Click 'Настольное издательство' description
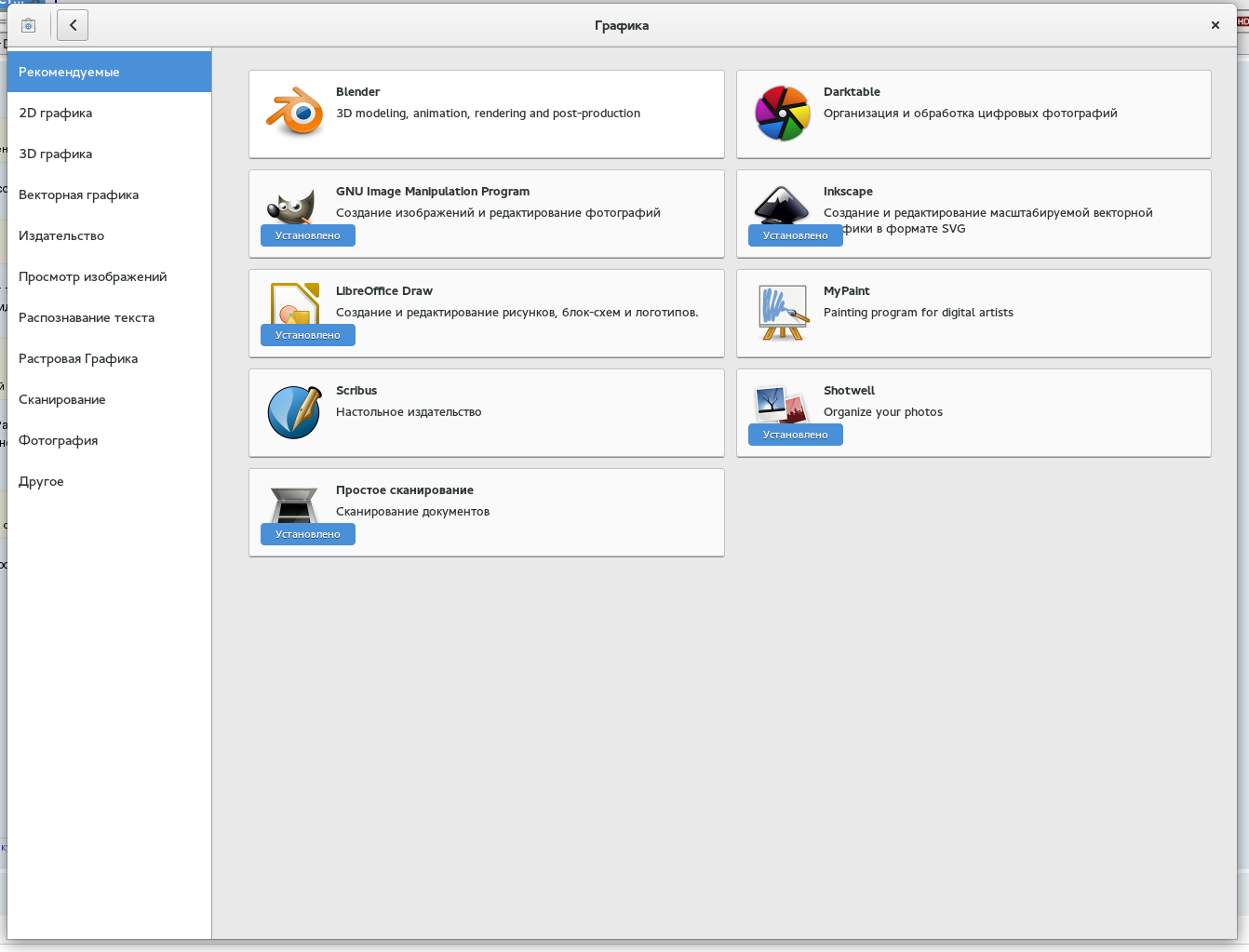Image resolution: width=1249 pixels, height=952 pixels. 409,412
